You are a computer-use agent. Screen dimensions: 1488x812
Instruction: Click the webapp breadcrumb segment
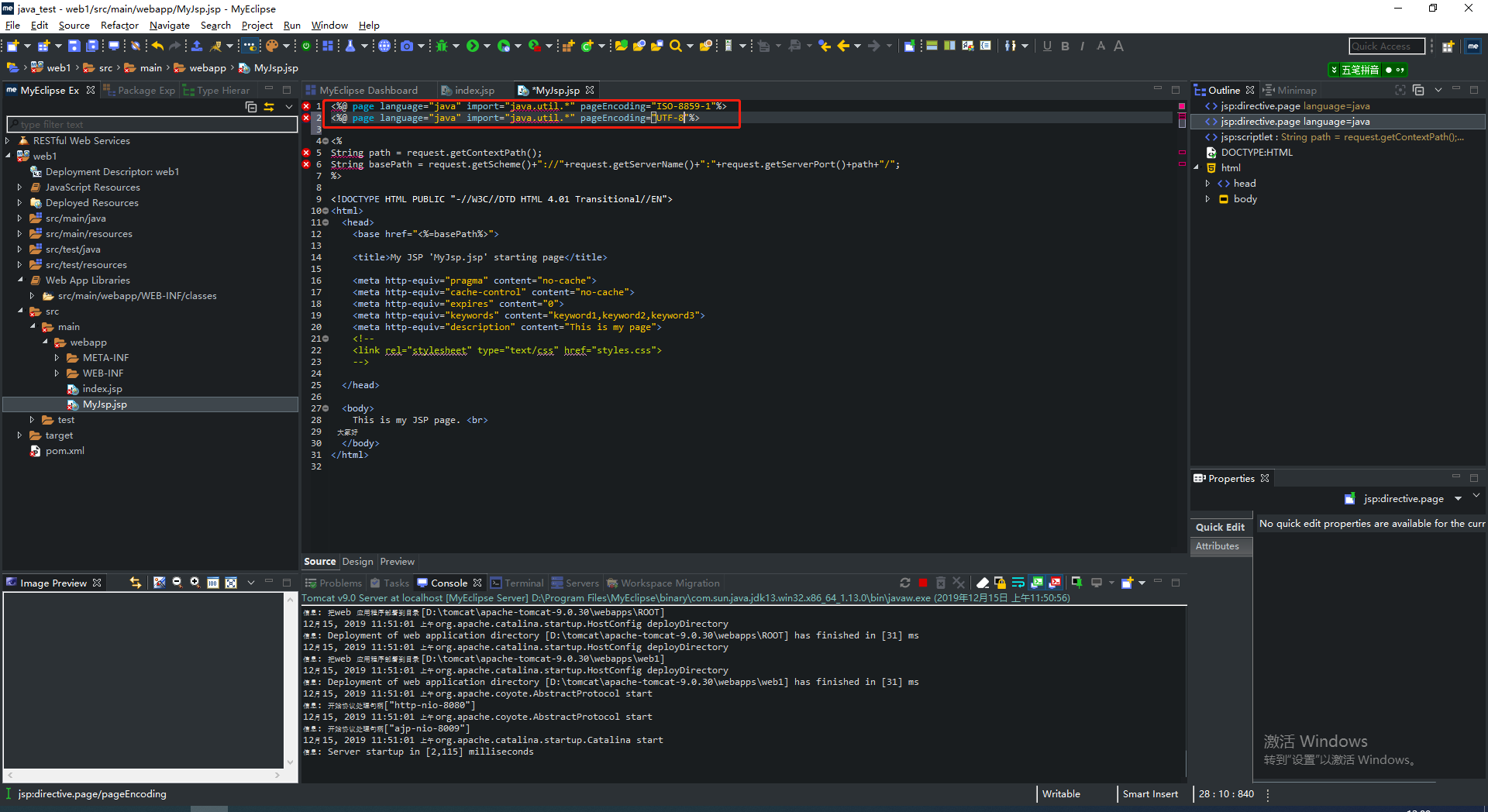pyautogui.click(x=208, y=68)
